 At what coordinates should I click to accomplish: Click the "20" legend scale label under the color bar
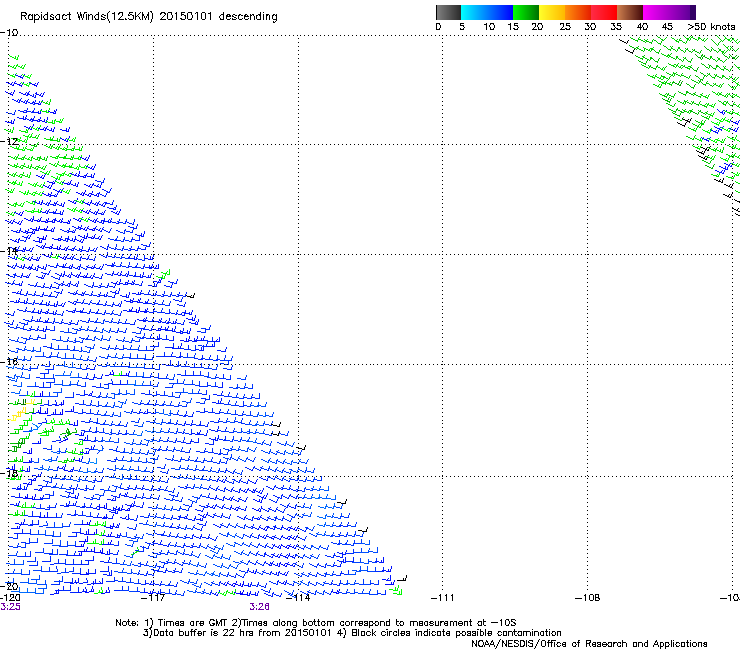tap(537, 27)
